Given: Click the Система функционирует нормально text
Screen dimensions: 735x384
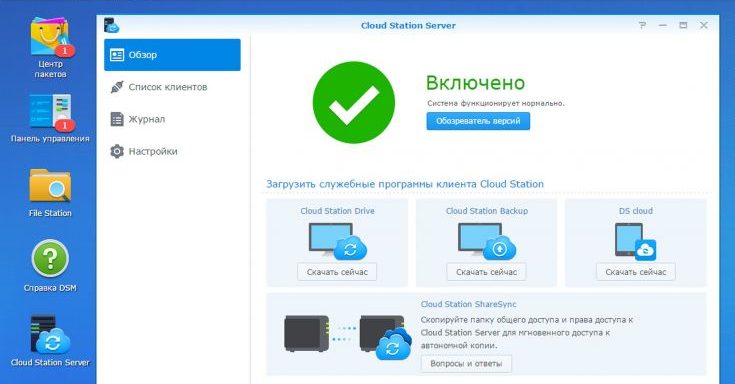Looking at the screenshot, I should [496, 103].
